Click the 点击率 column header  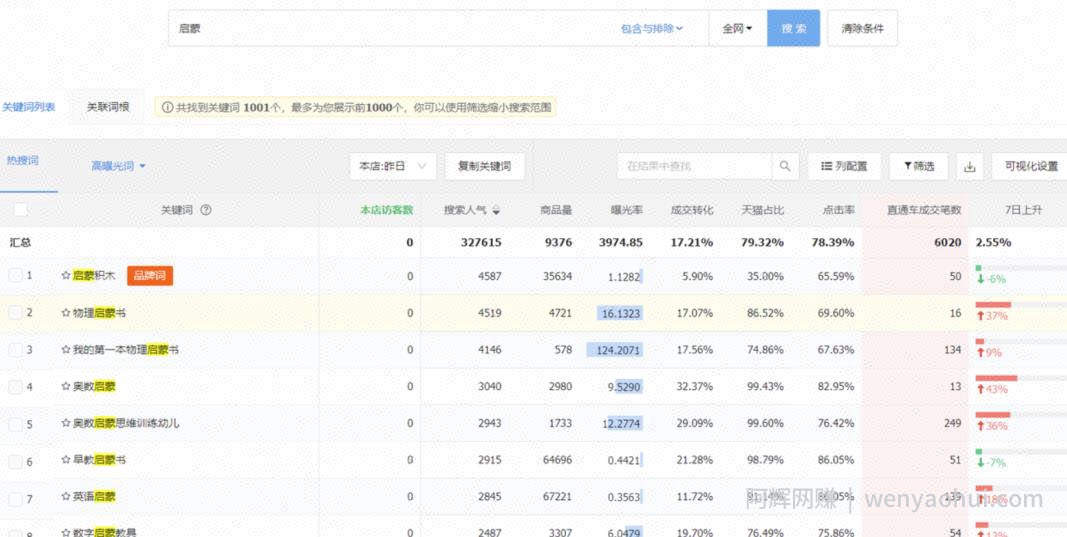(839, 210)
